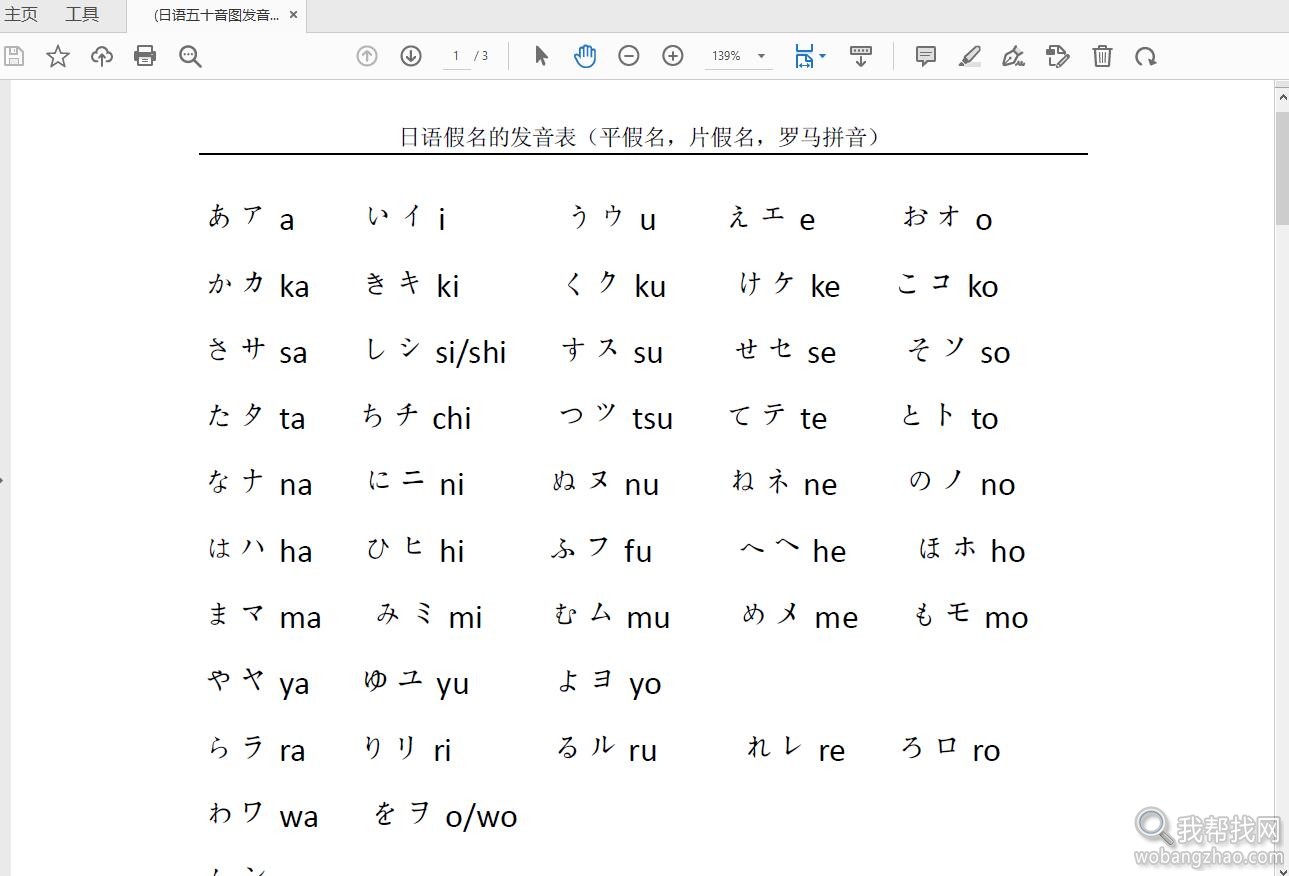This screenshot has width=1289, height=876.
Task: Zoom out with the minus icon
Action: click(629, 56)
